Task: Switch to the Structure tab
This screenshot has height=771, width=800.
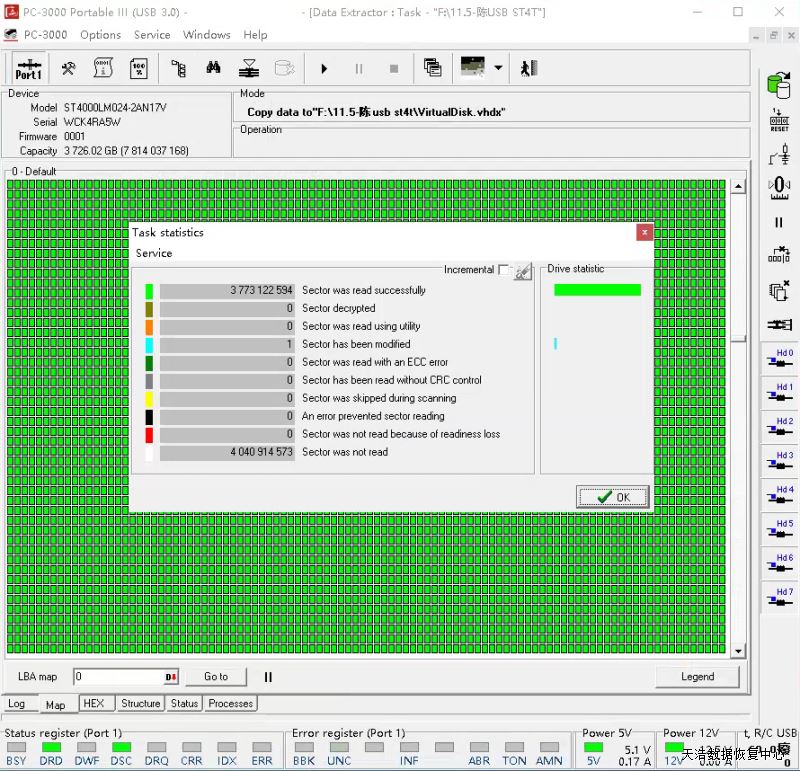Action: click(x=140, y=704)
